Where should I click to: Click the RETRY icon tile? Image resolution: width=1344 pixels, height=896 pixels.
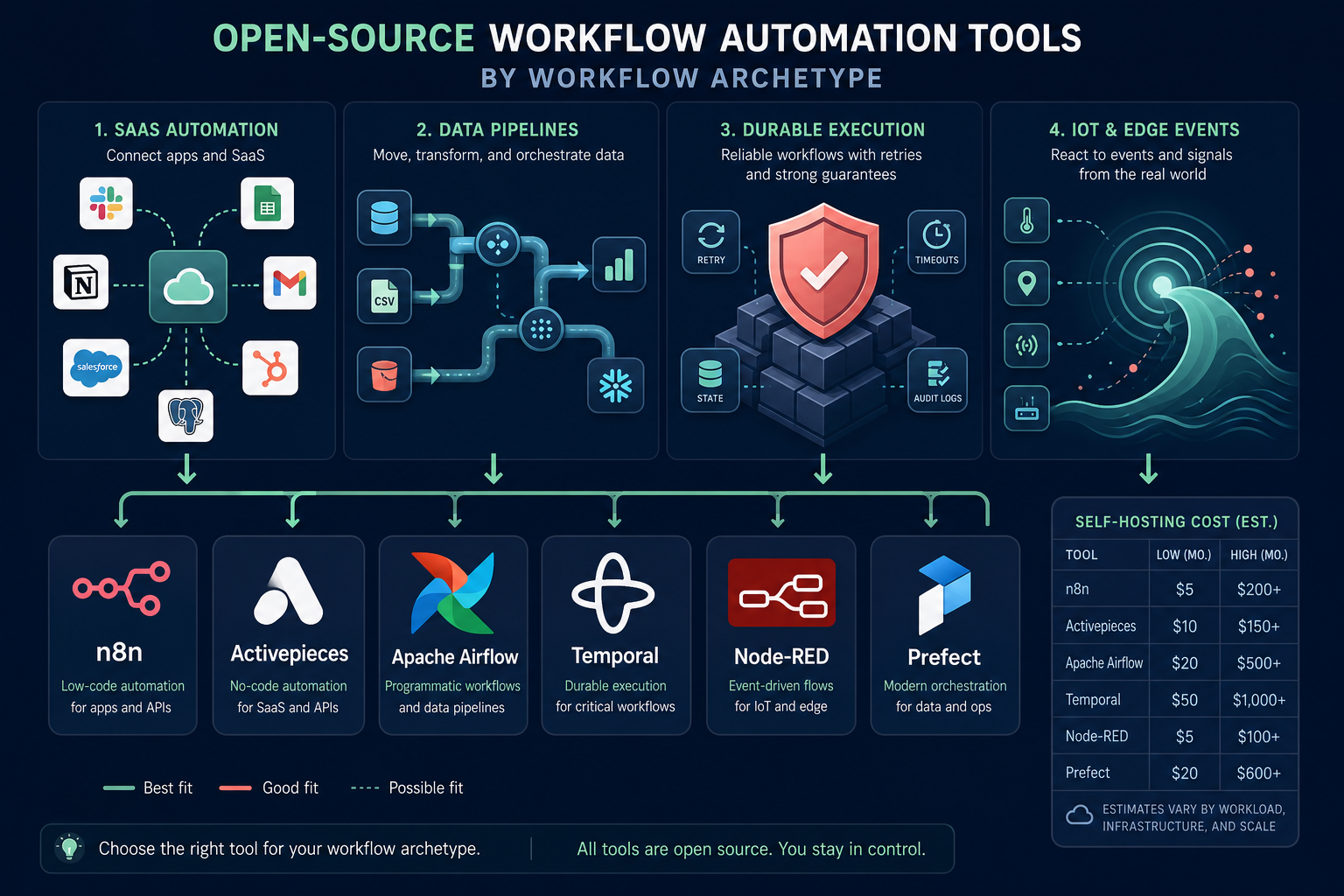tap(710, 242)
